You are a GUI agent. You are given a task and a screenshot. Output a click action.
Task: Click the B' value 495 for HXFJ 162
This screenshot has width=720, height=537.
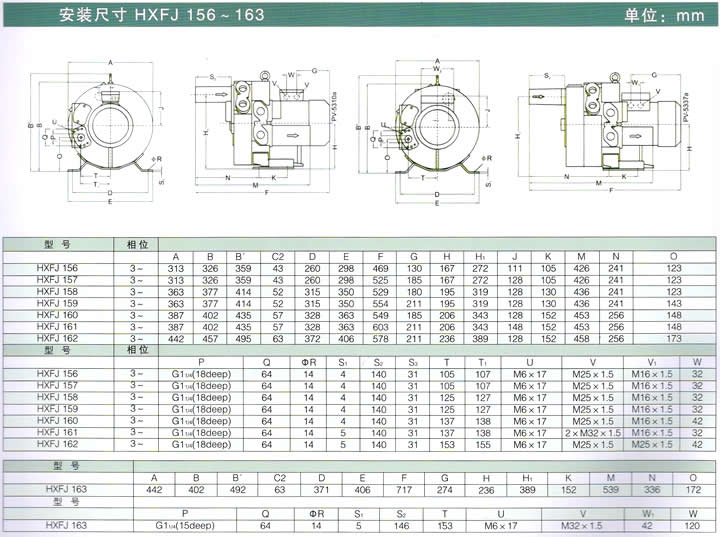point(245,339)
